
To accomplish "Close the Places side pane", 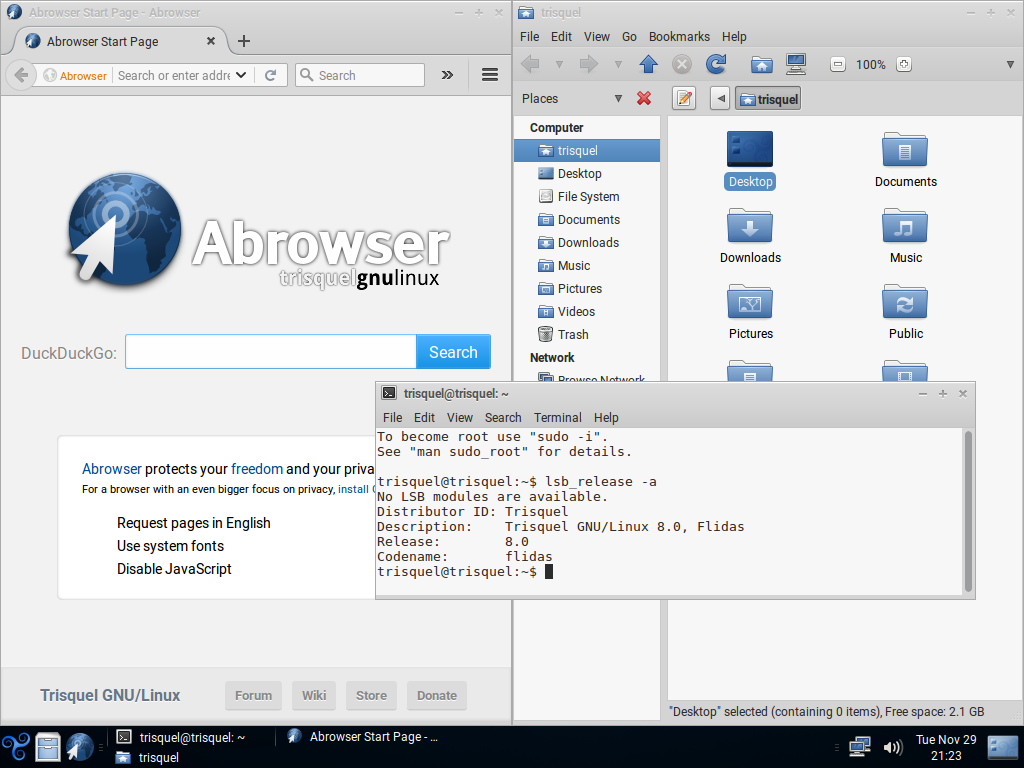I will pos(644,98).
